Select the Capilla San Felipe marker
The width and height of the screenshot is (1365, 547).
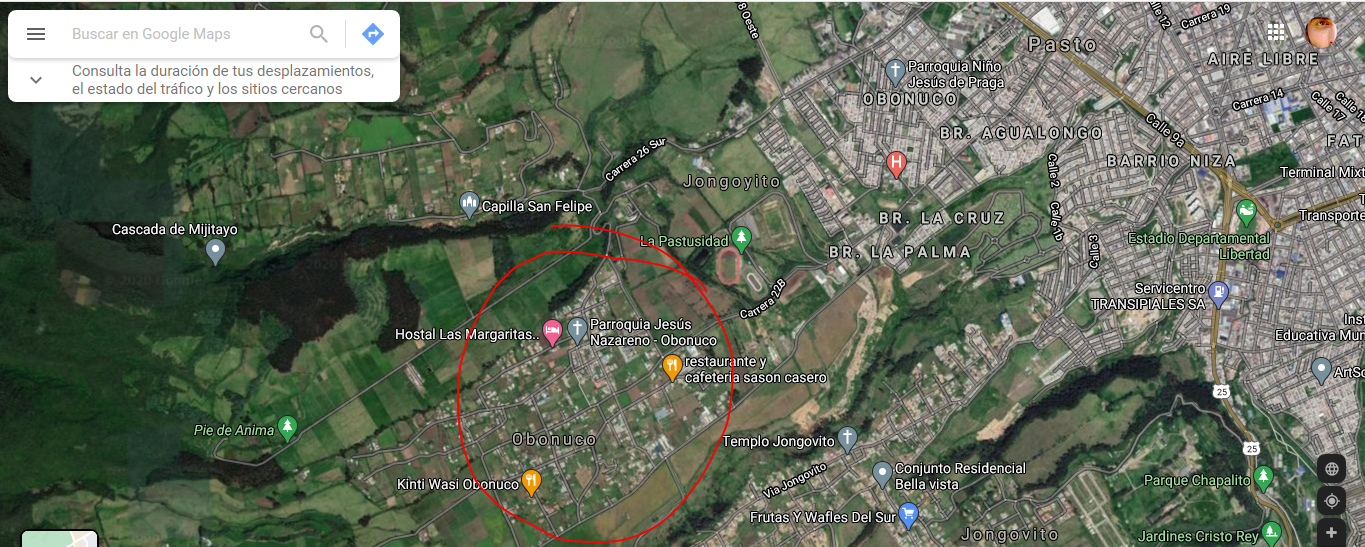click(470, 205)
